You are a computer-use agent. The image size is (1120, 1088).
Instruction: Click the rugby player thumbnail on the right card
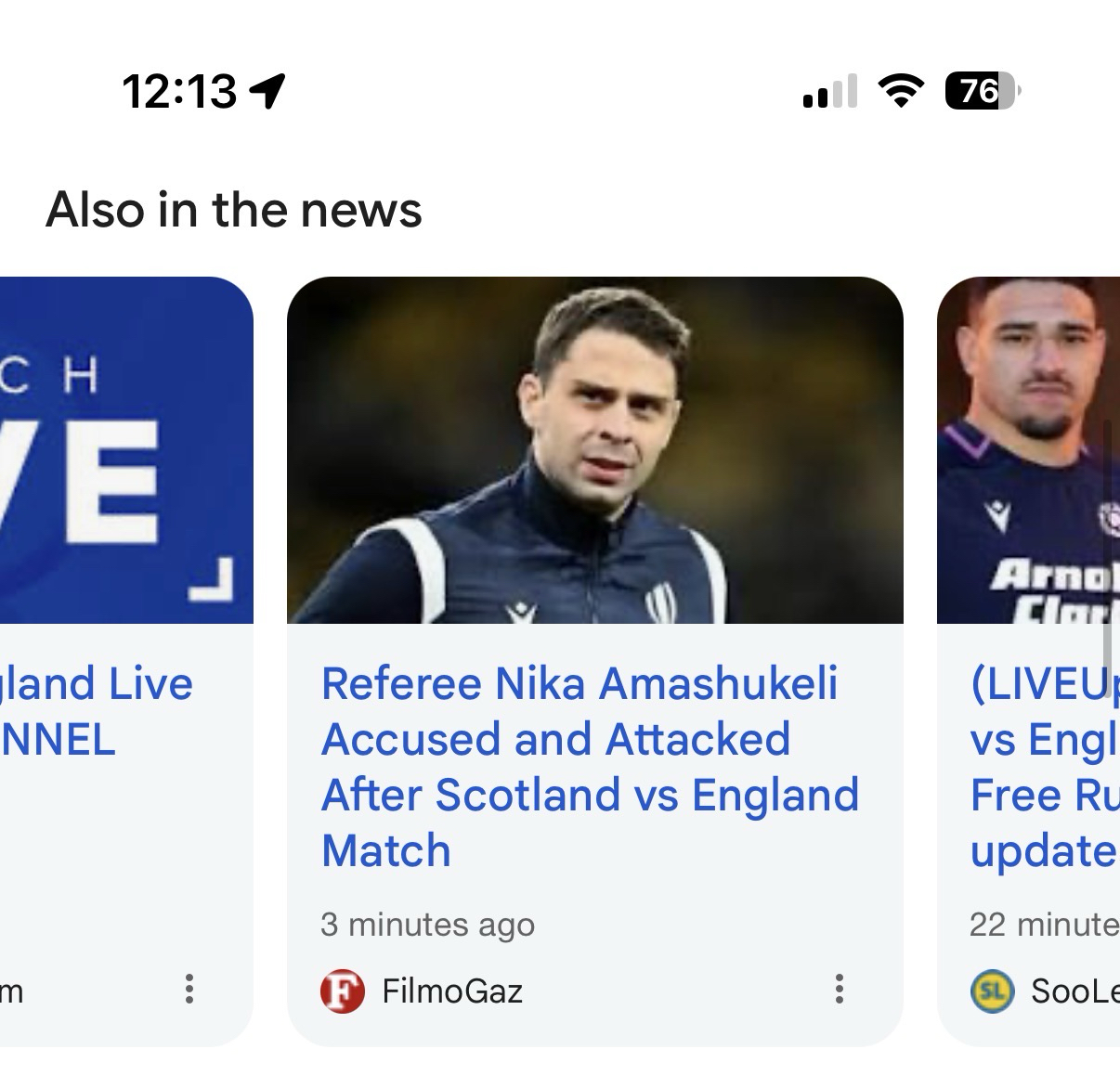point(1028,450)
